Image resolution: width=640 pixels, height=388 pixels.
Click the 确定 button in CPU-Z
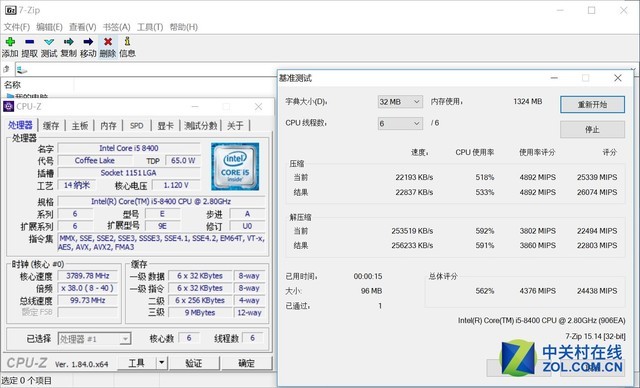pos(247,363)
